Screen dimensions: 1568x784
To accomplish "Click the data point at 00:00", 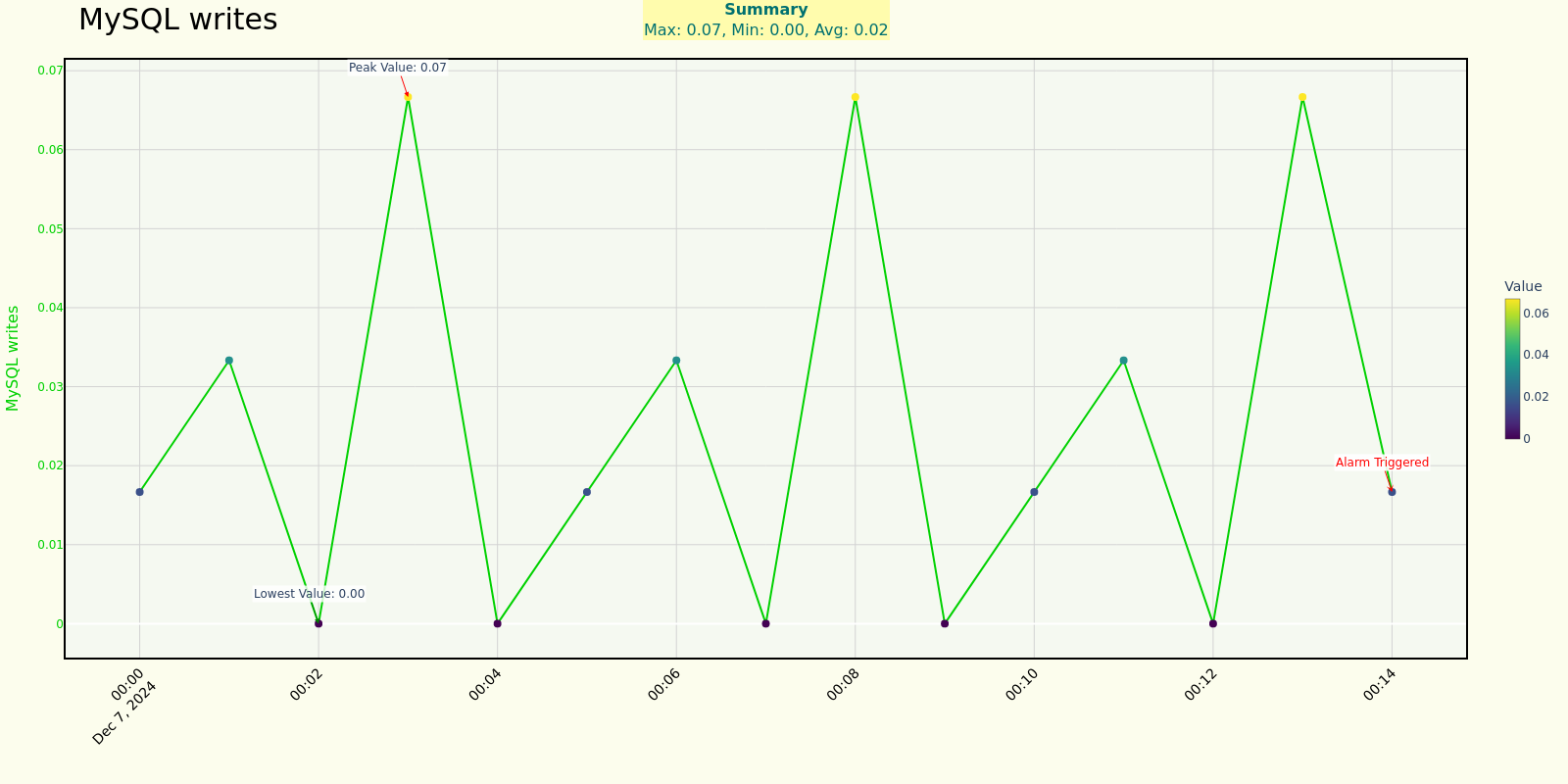I will [x=139, y=492].
